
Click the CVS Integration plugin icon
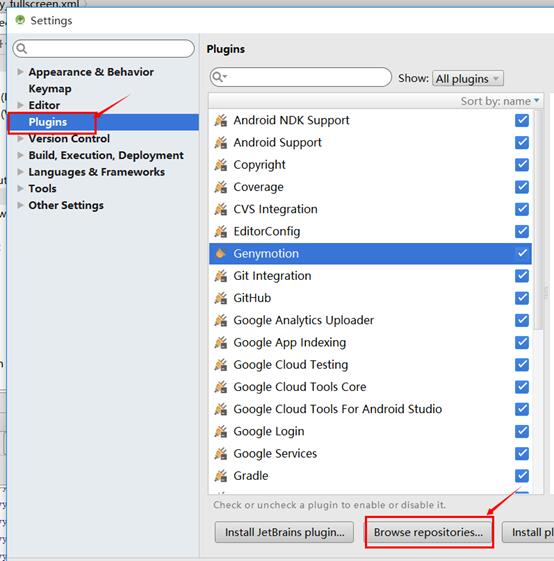pos(221,209)
